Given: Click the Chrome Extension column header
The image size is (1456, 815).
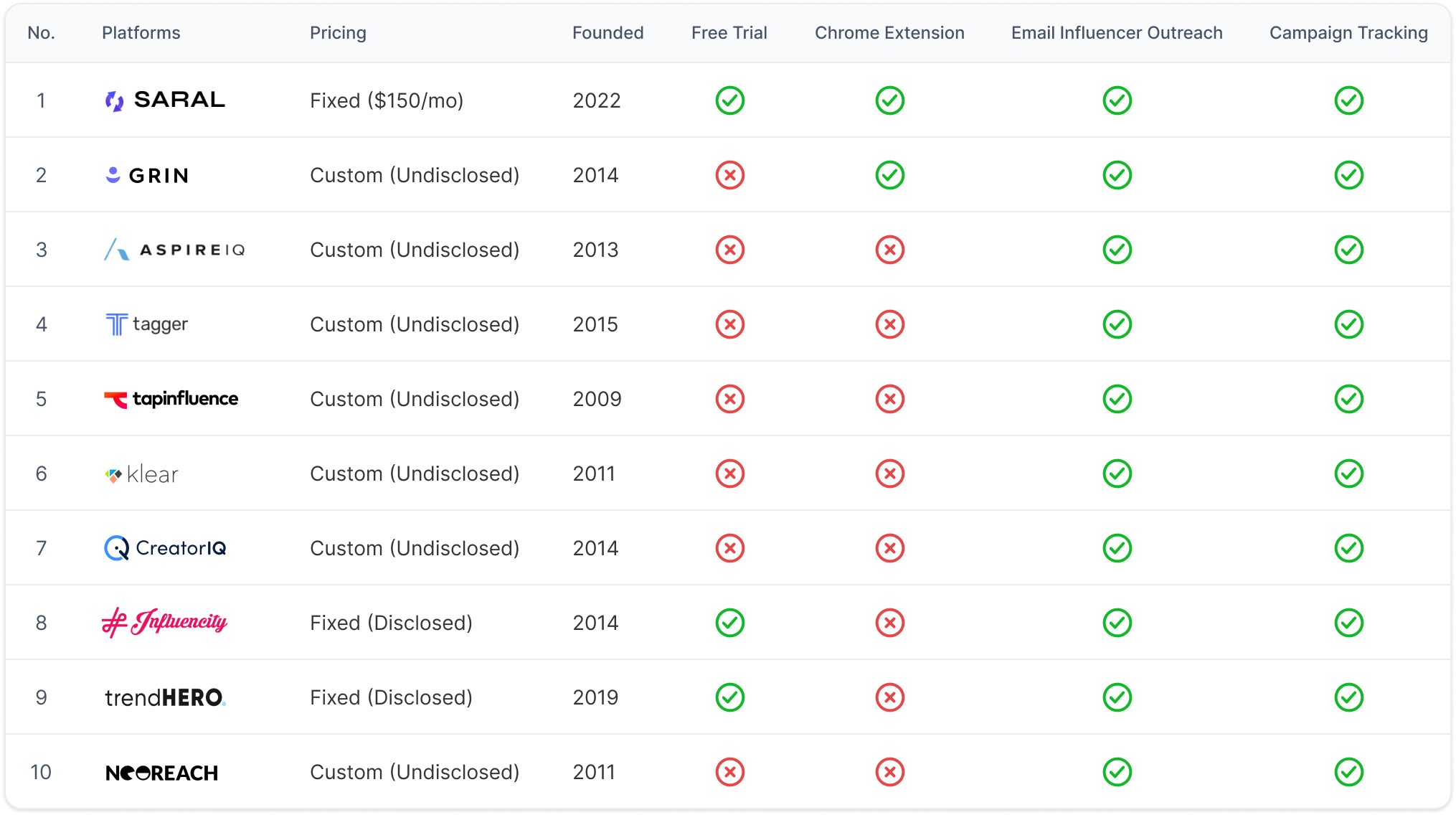Looking at the screenshot, I should (889, 33).
